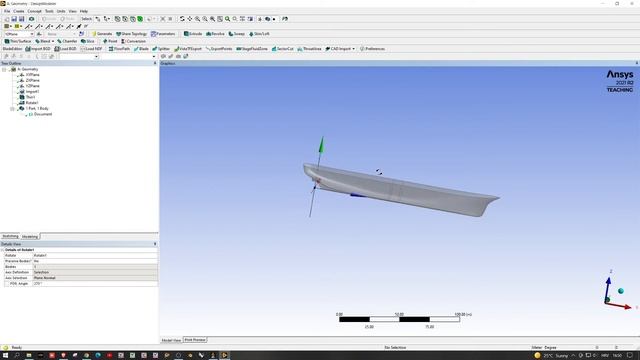
Task: Click the FD9 Angle value field
Action: (95, 283)
